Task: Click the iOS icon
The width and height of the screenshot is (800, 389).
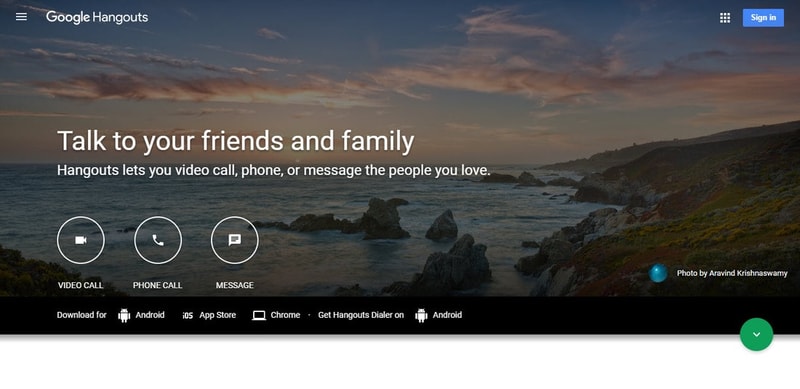Action: pos(188,315)
